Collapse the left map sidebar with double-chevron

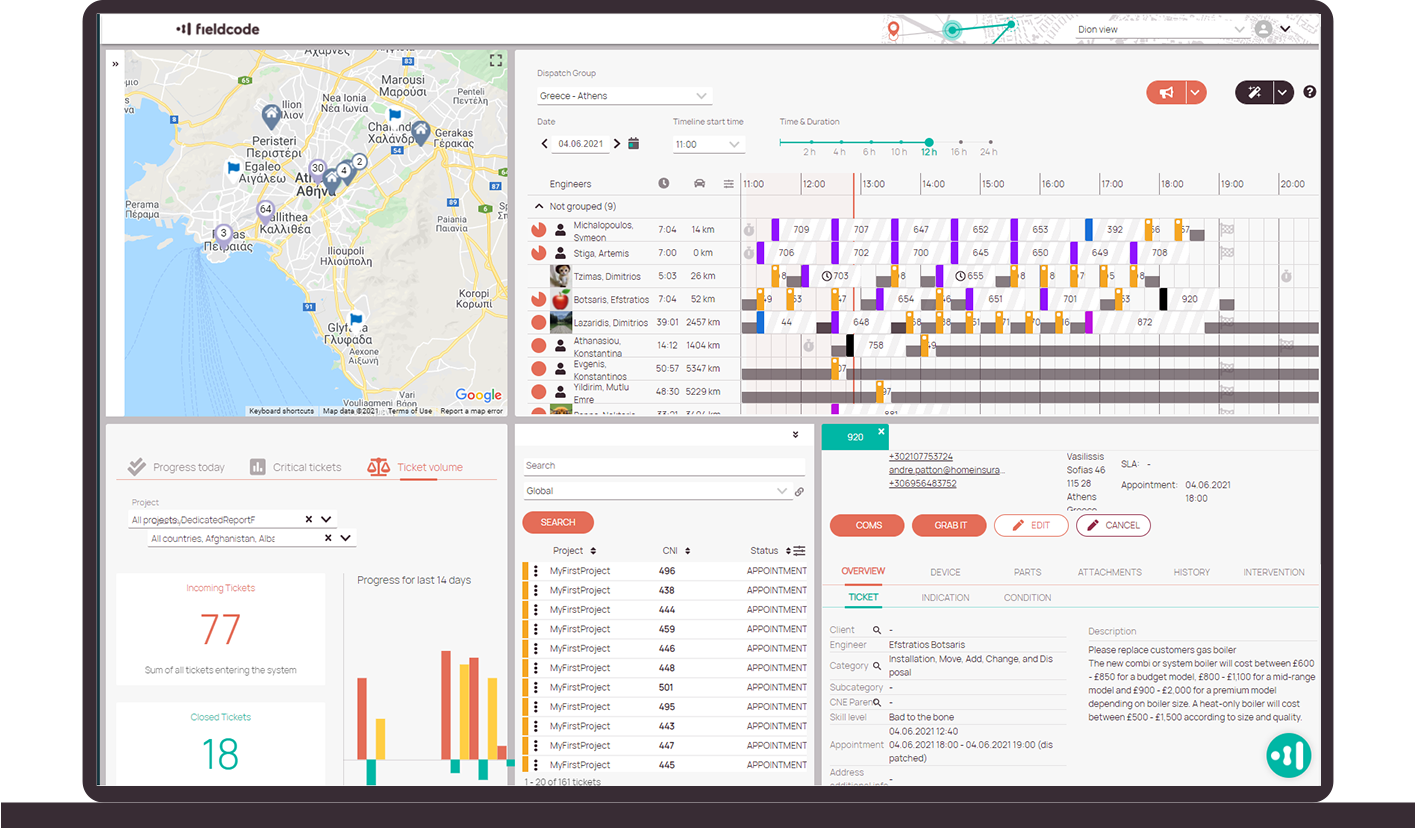117,63
